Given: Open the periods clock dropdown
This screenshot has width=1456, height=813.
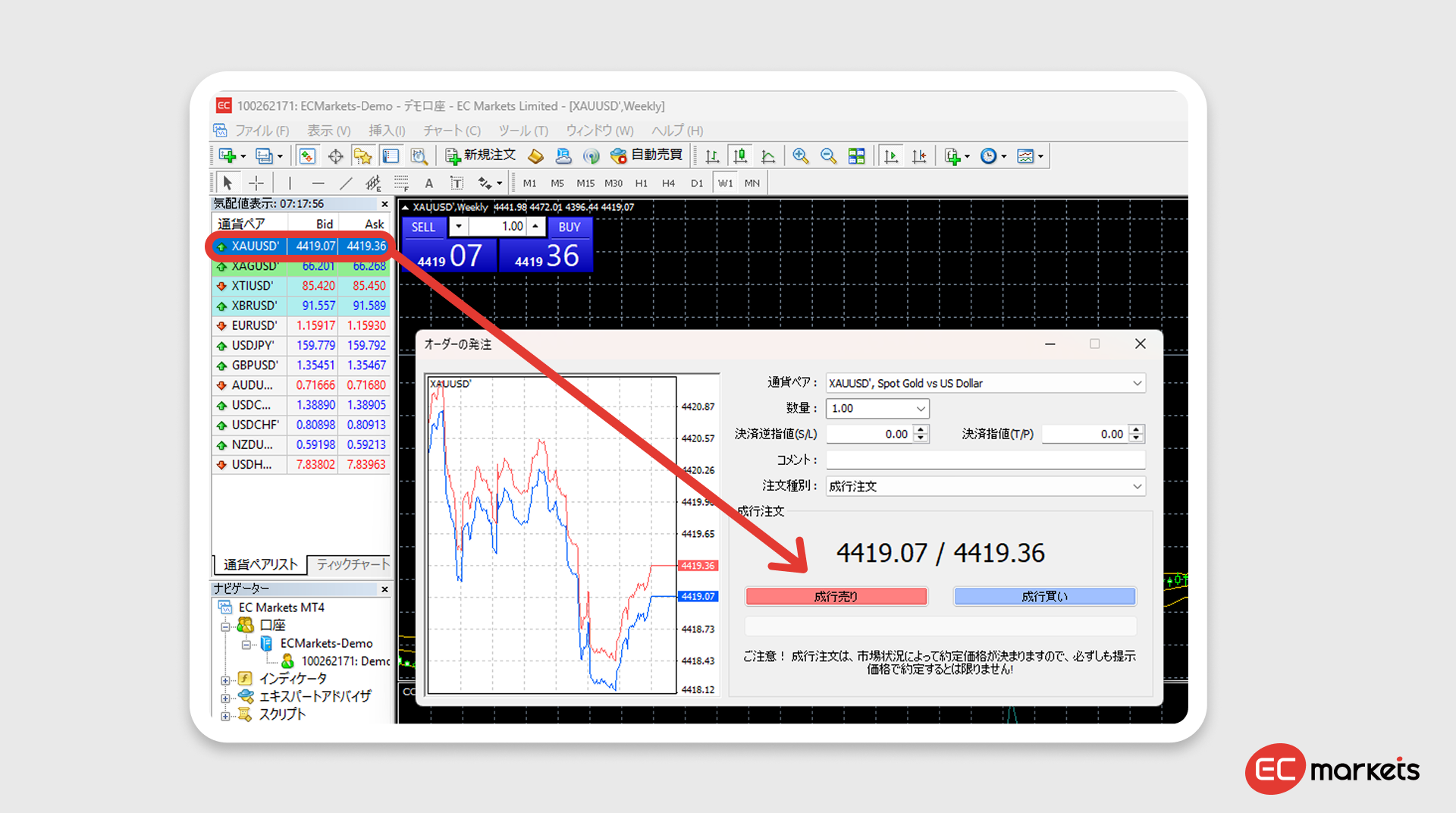Looking at the screenshot, I should 993,156.
